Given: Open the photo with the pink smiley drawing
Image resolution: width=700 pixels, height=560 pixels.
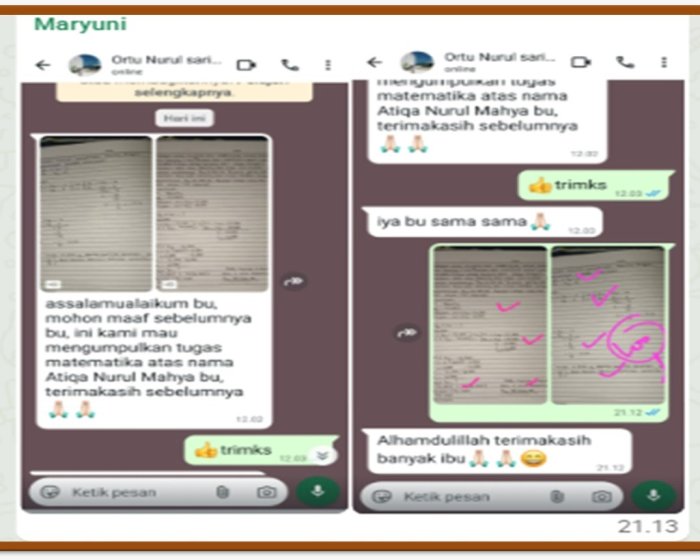Looking at the screenshot, I should click(x=608, y=325).
